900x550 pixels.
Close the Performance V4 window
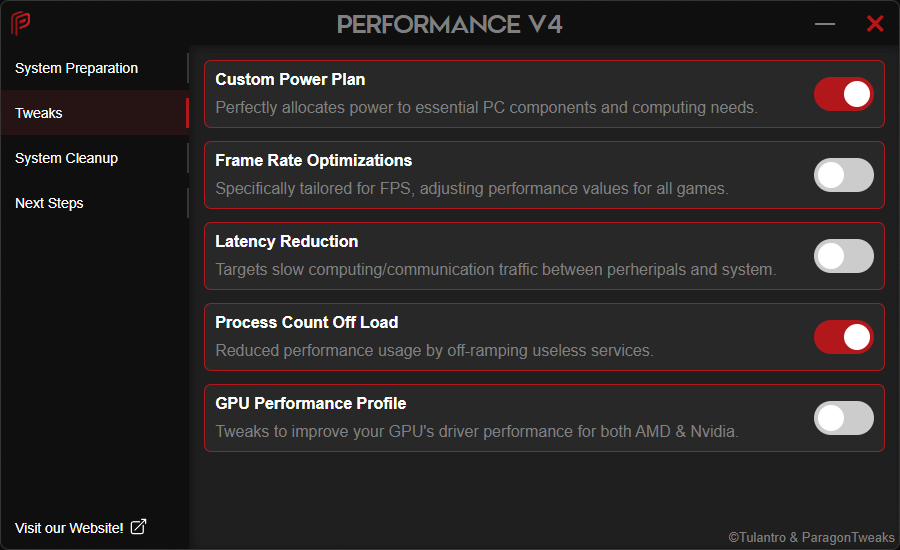click(875, 24)
